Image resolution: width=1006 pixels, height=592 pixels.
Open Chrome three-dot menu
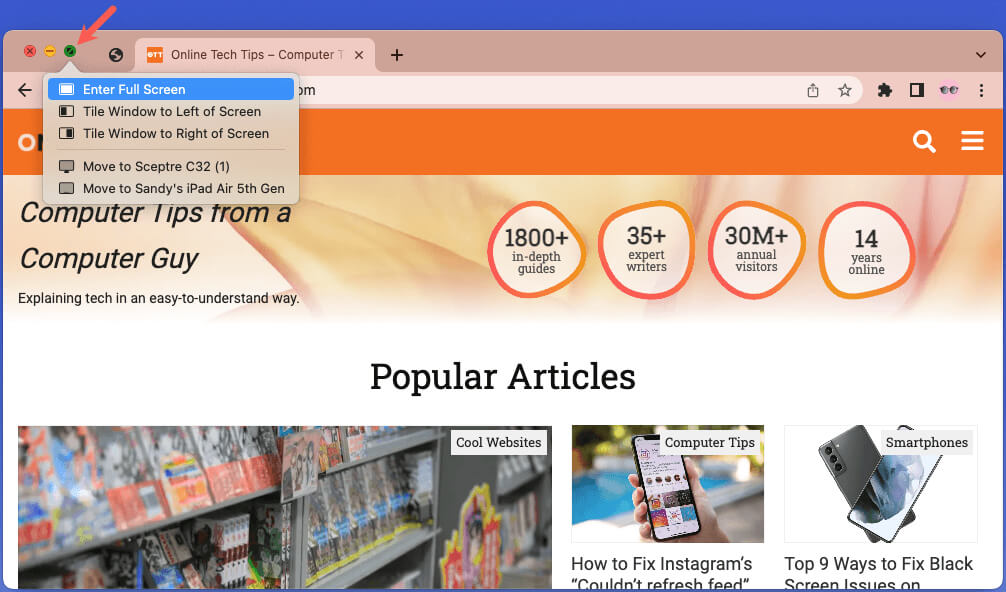pos(981,90)
